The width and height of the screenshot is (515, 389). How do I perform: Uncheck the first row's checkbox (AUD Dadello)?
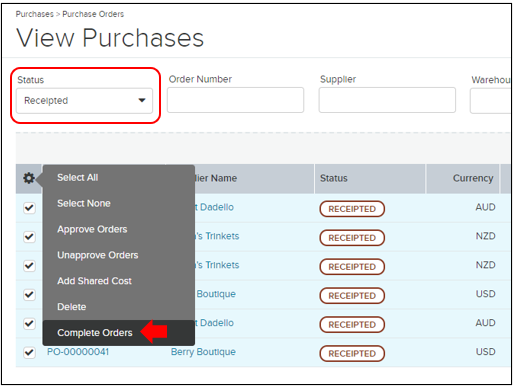(29, 208)
